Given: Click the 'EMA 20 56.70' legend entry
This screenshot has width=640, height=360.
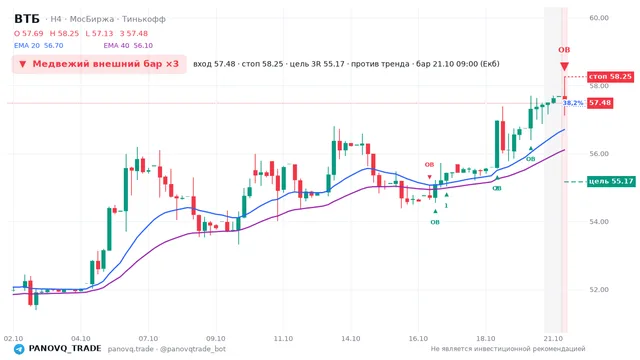Looking at the screenshot, I should click(39, 46).
